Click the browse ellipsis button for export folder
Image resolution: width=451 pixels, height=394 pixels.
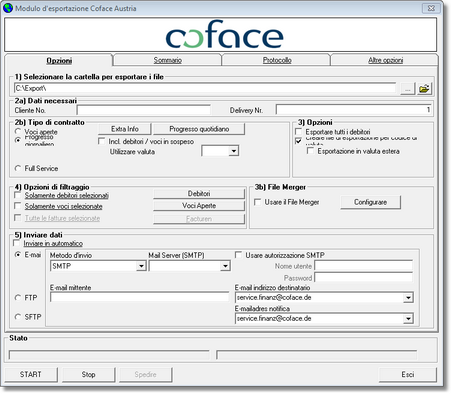coord(407,89)
